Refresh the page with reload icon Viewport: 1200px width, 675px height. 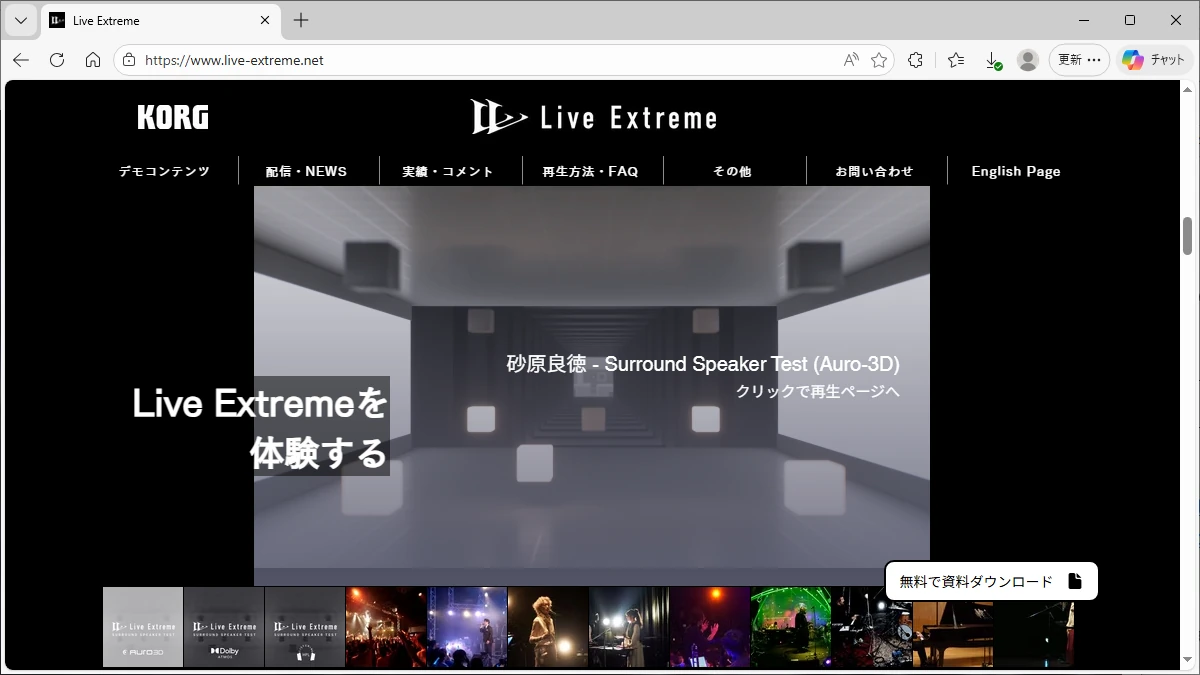click(57, 60)
